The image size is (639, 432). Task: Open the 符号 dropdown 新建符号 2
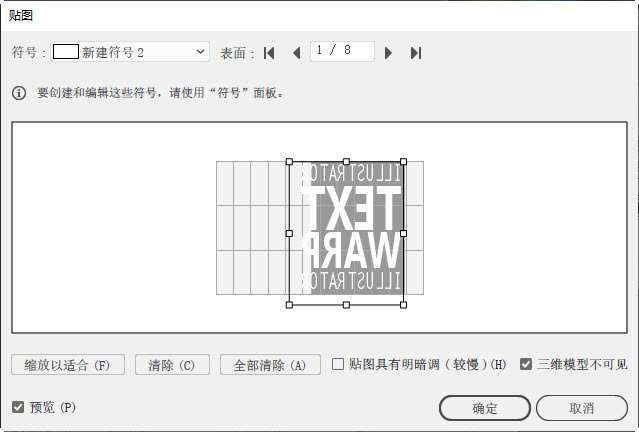(x=130, y=52)
